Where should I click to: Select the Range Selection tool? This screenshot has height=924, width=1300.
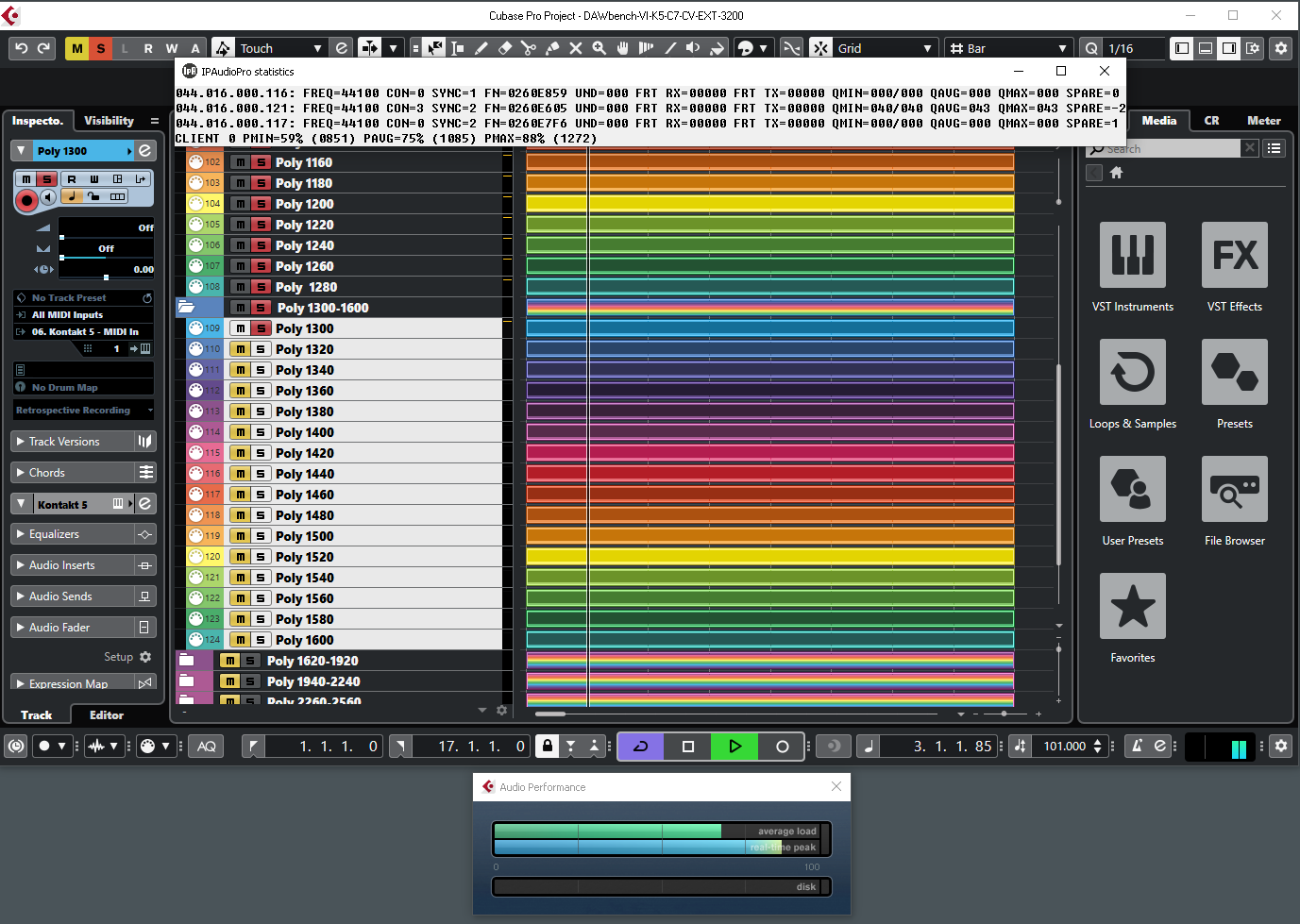click(458, 48)
